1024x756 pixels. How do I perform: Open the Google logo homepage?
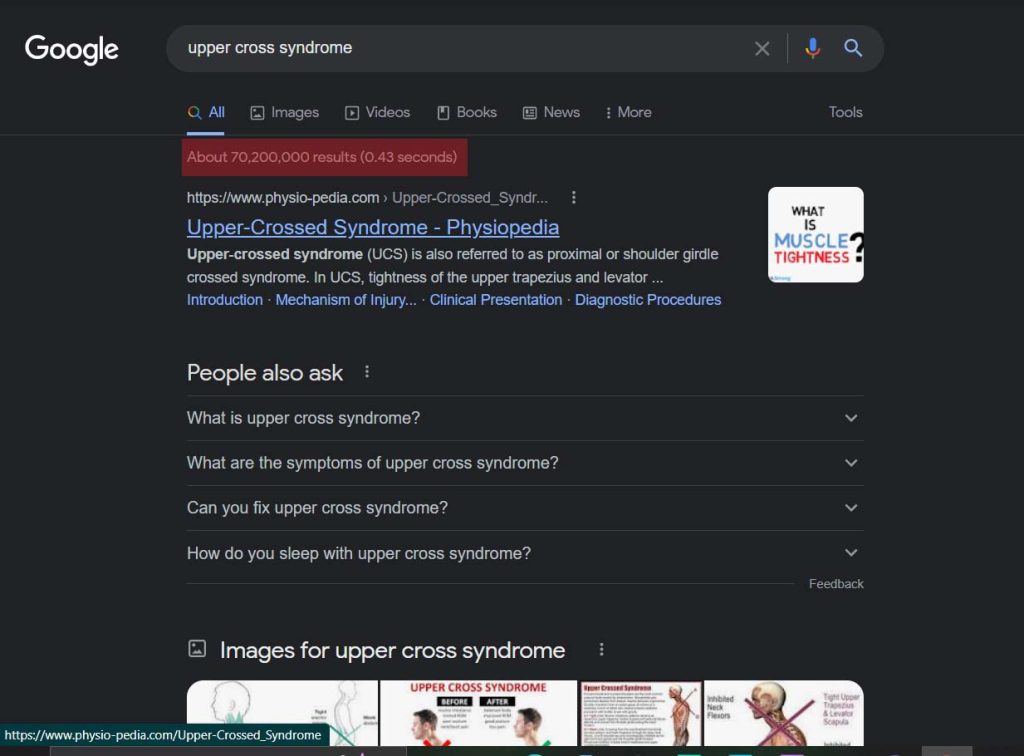pyautogui.click(x=72, y=49)
